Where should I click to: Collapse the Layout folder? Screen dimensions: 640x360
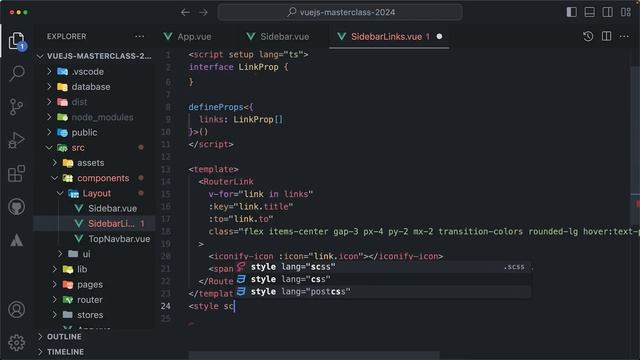coord(95,193)
